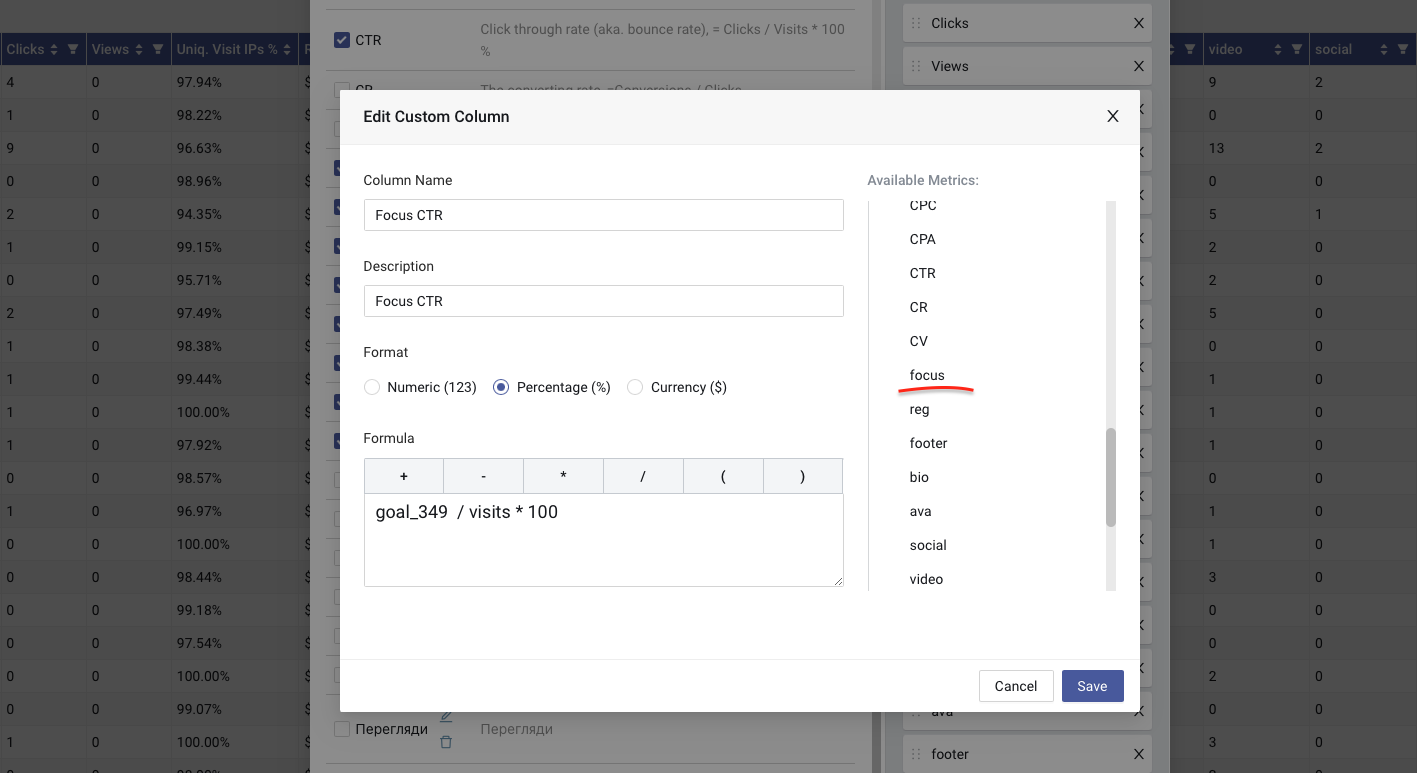
Task: Select the Currency ($) format
Action: click(635, 387)
